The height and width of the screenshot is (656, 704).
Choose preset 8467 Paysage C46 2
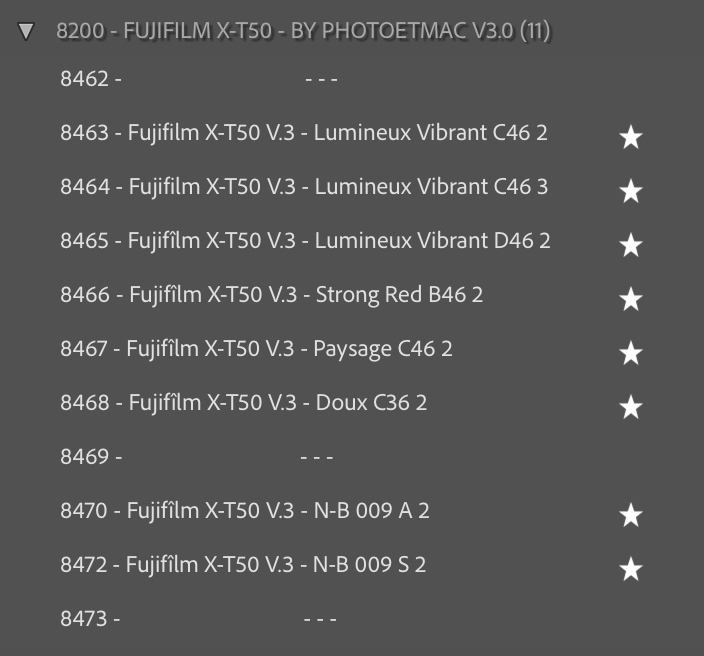pos(256,349)
